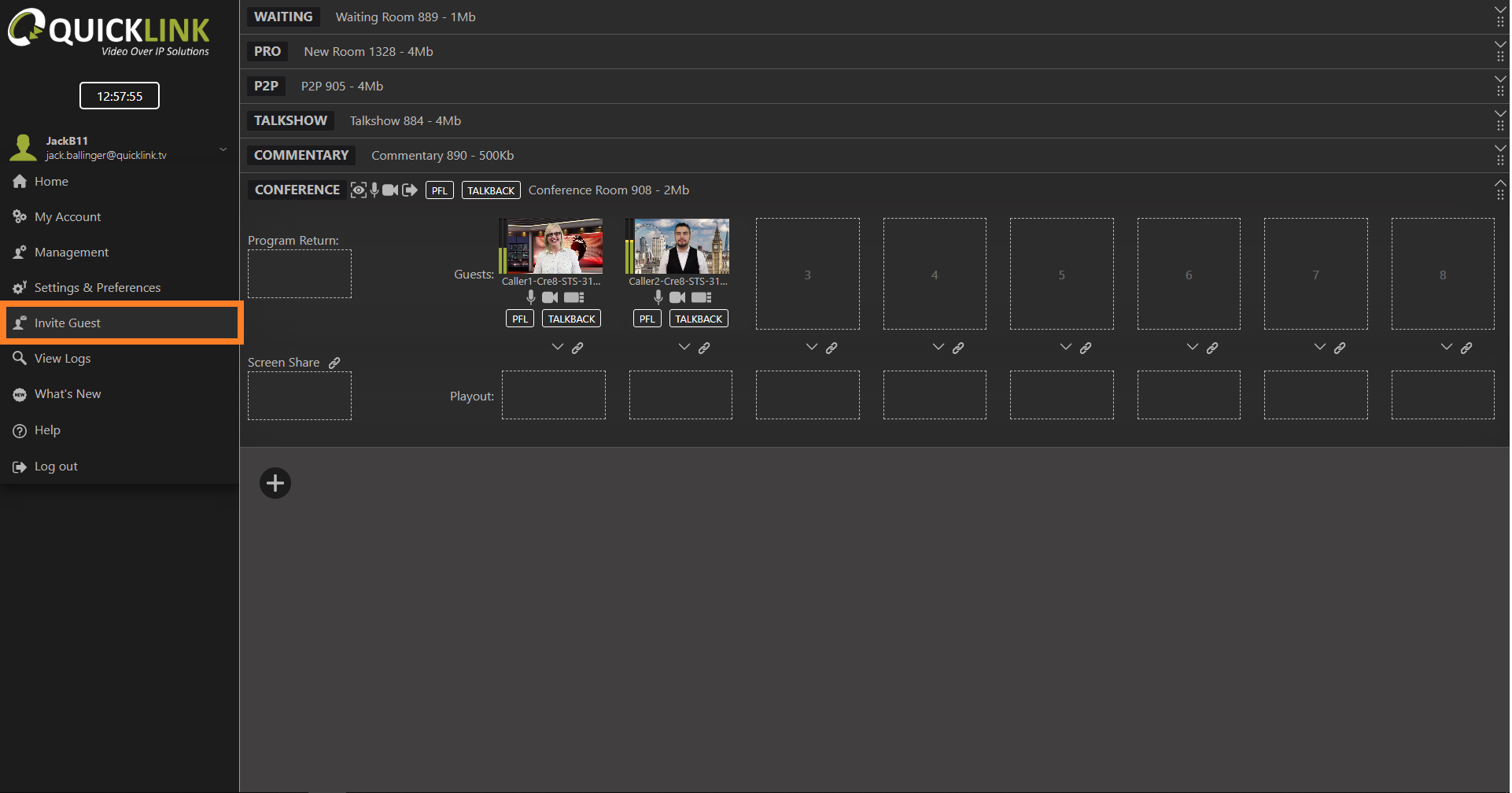Click the Screen Share link icon
Viewport: 1512px width, 793px height.
334,363
